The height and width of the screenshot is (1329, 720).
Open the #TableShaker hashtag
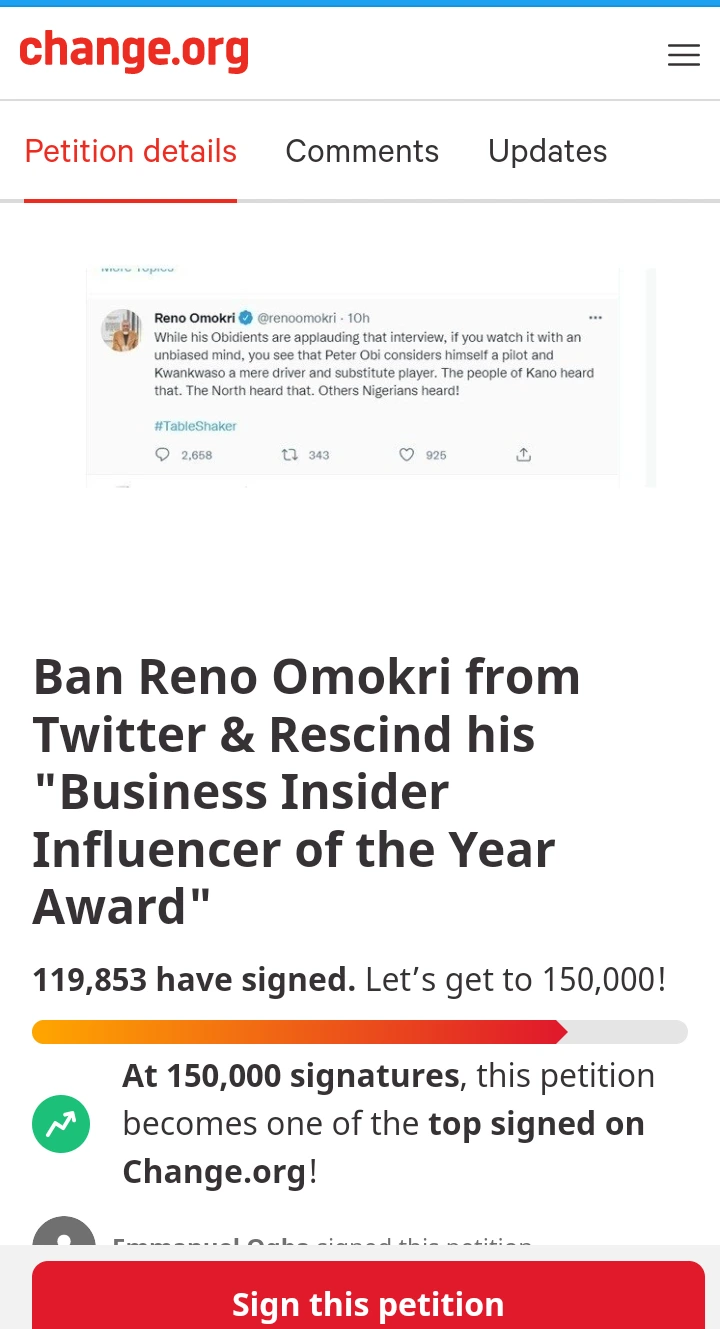(195, 426)
